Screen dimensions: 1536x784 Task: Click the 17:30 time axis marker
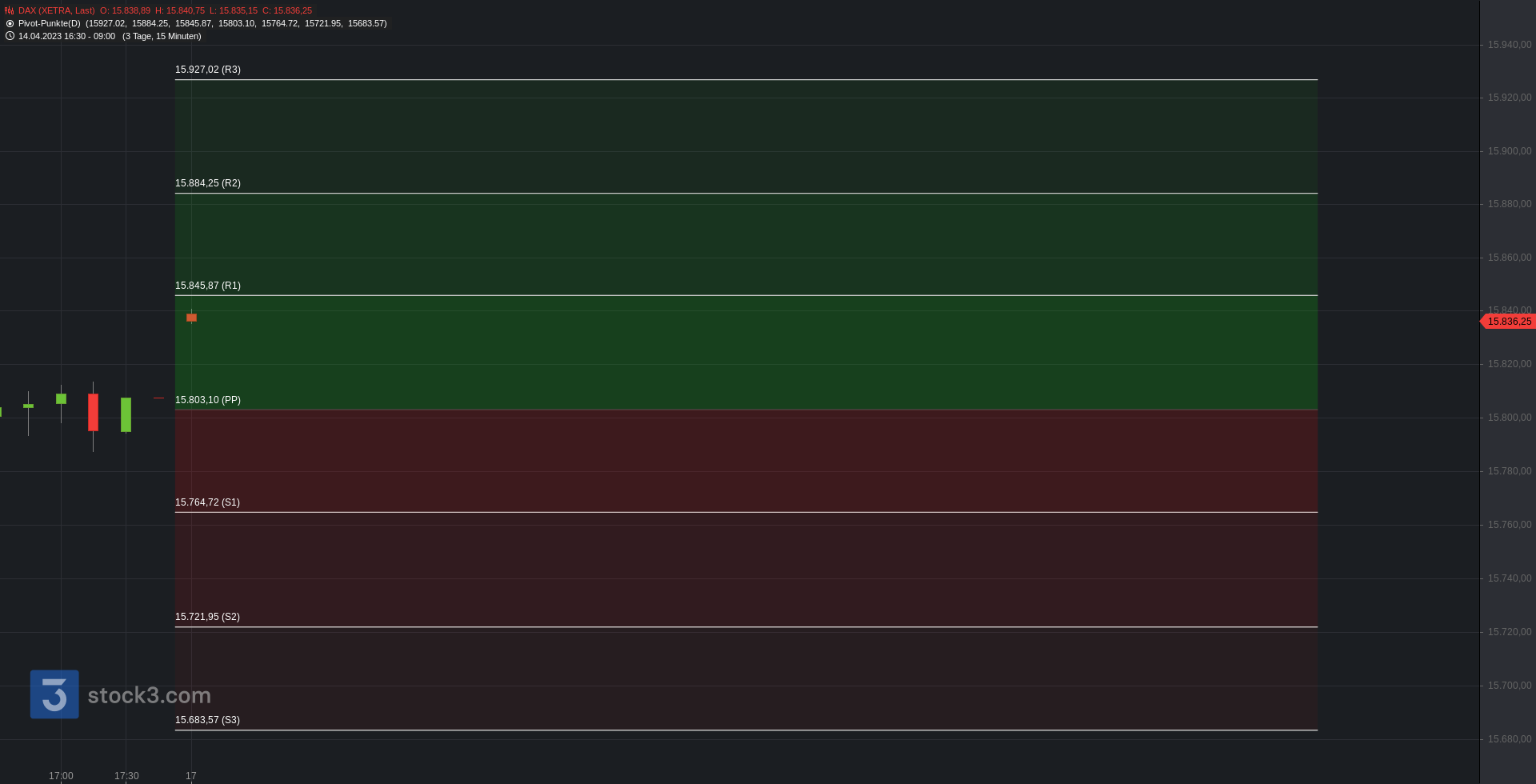126,776
